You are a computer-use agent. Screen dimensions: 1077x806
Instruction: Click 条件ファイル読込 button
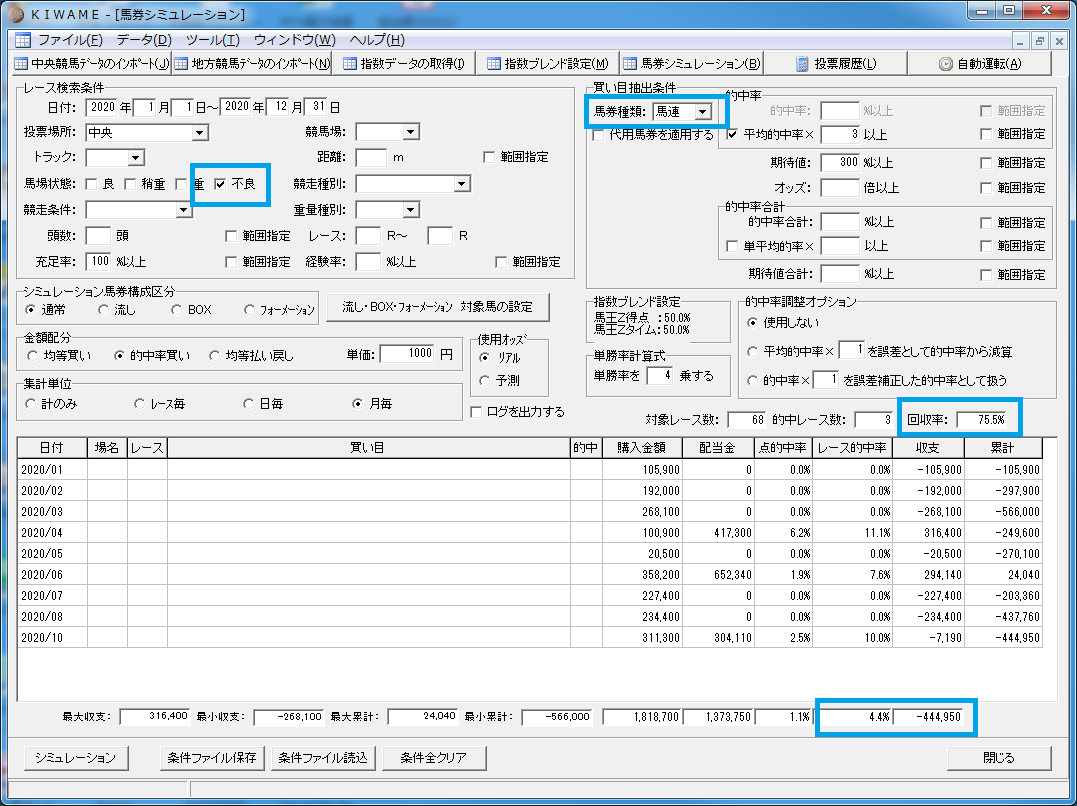[323, 758]
